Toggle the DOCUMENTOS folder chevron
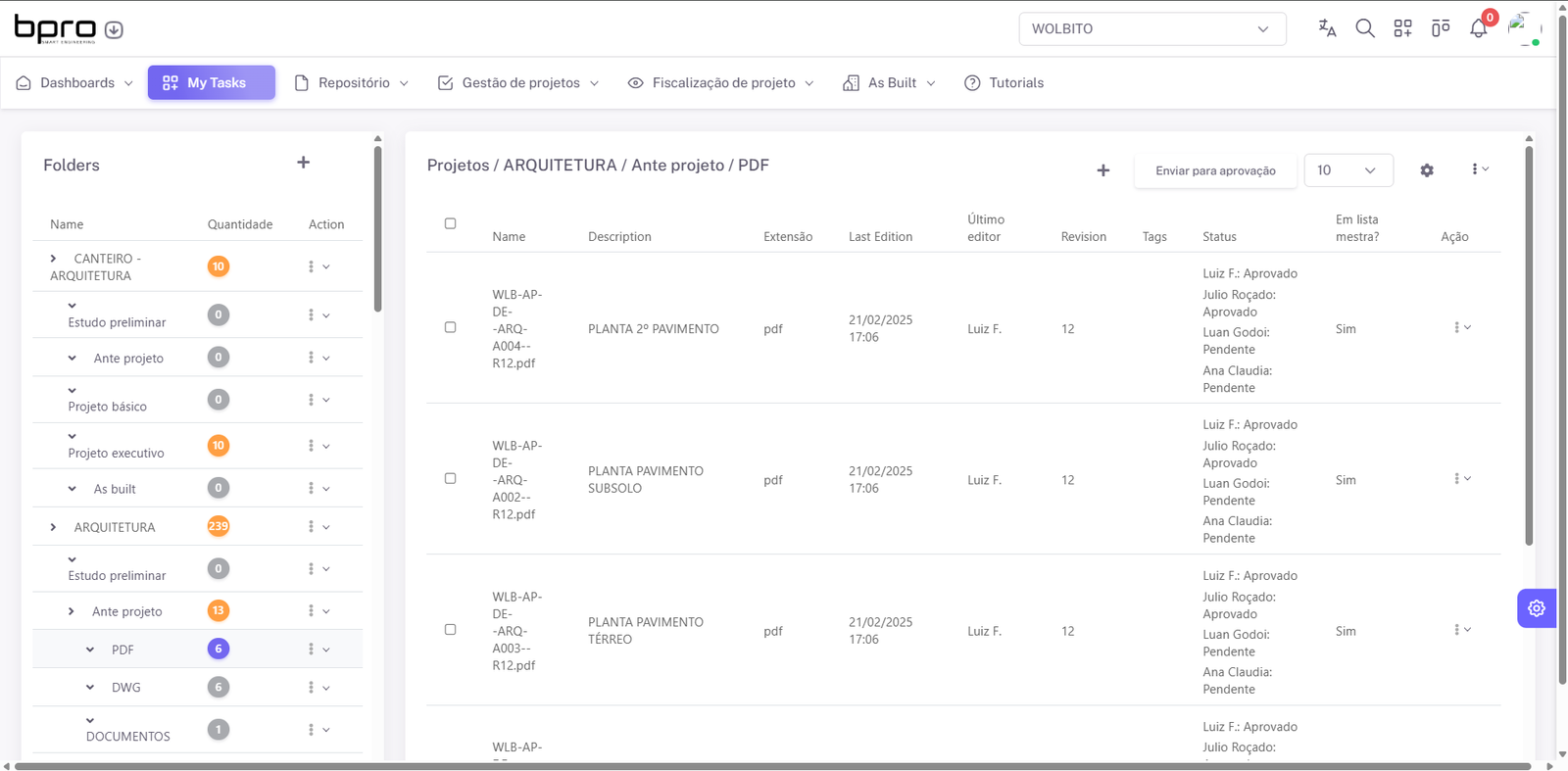1568x771 pixels. click(x=90, y=720)
